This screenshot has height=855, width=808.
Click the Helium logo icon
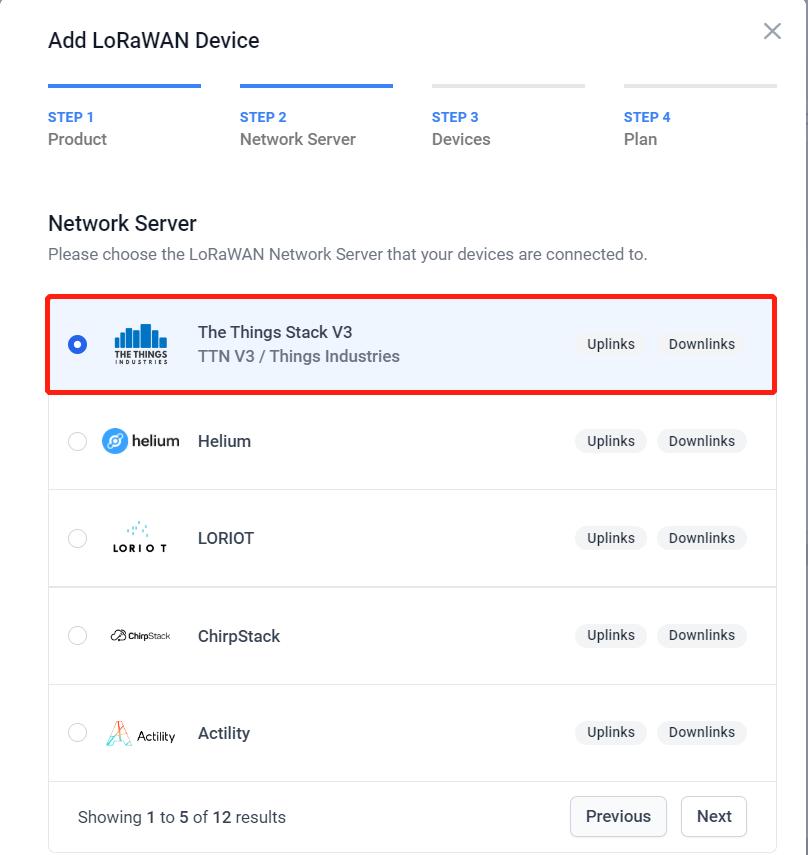[141, 441]
